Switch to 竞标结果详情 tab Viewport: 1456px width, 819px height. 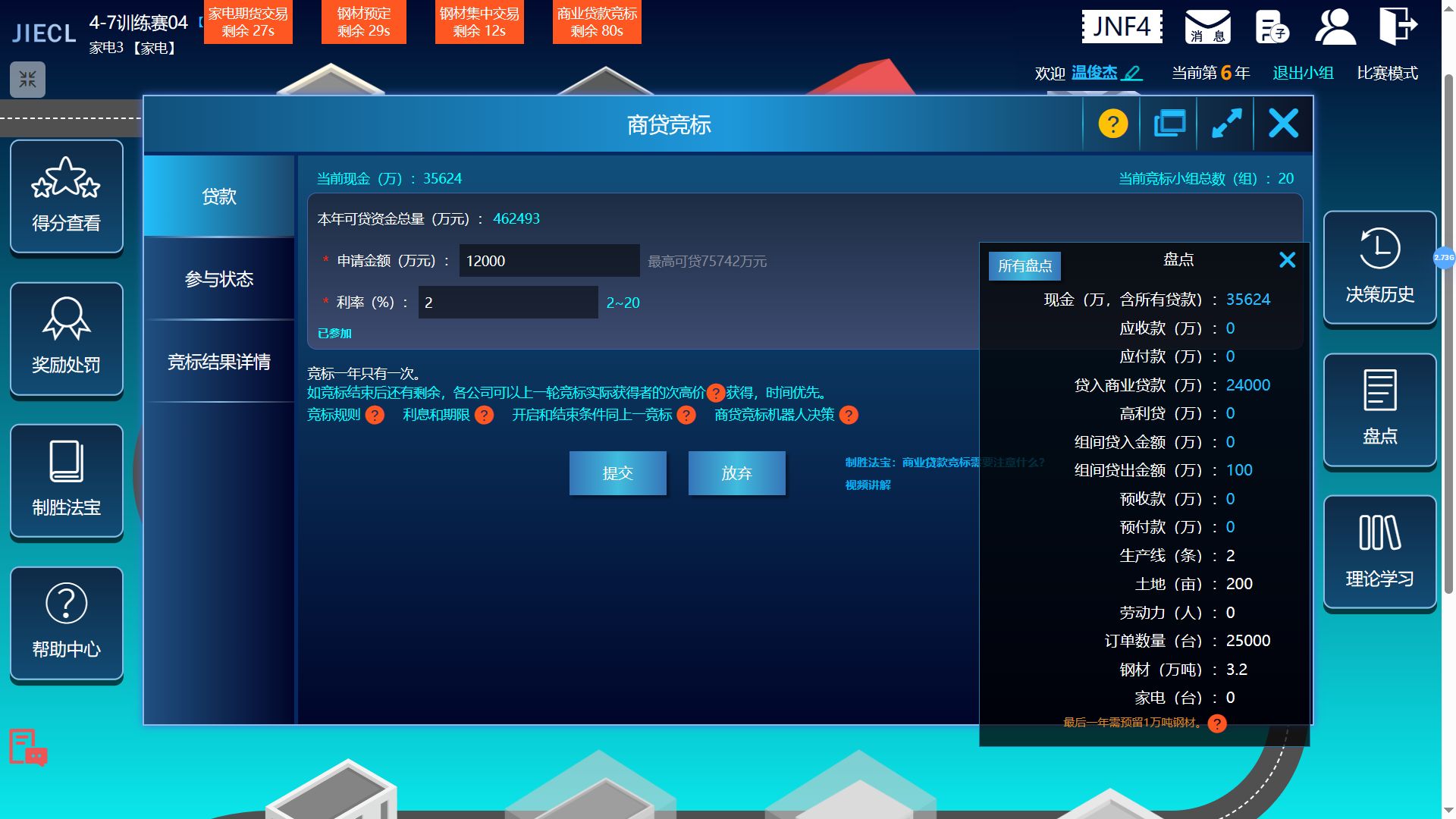(219, 362)
